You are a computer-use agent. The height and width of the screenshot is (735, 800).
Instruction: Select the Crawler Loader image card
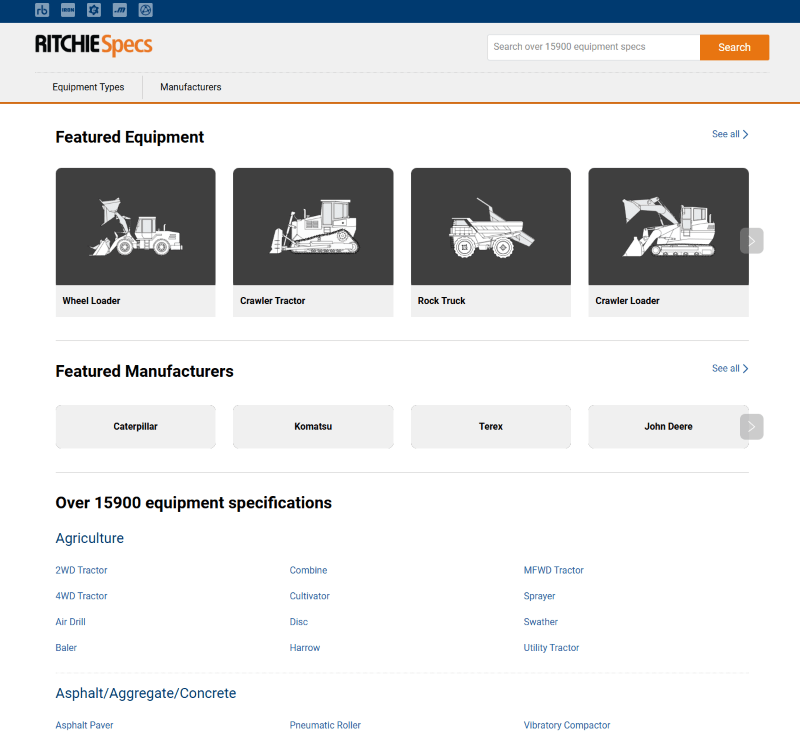point(668,227)
